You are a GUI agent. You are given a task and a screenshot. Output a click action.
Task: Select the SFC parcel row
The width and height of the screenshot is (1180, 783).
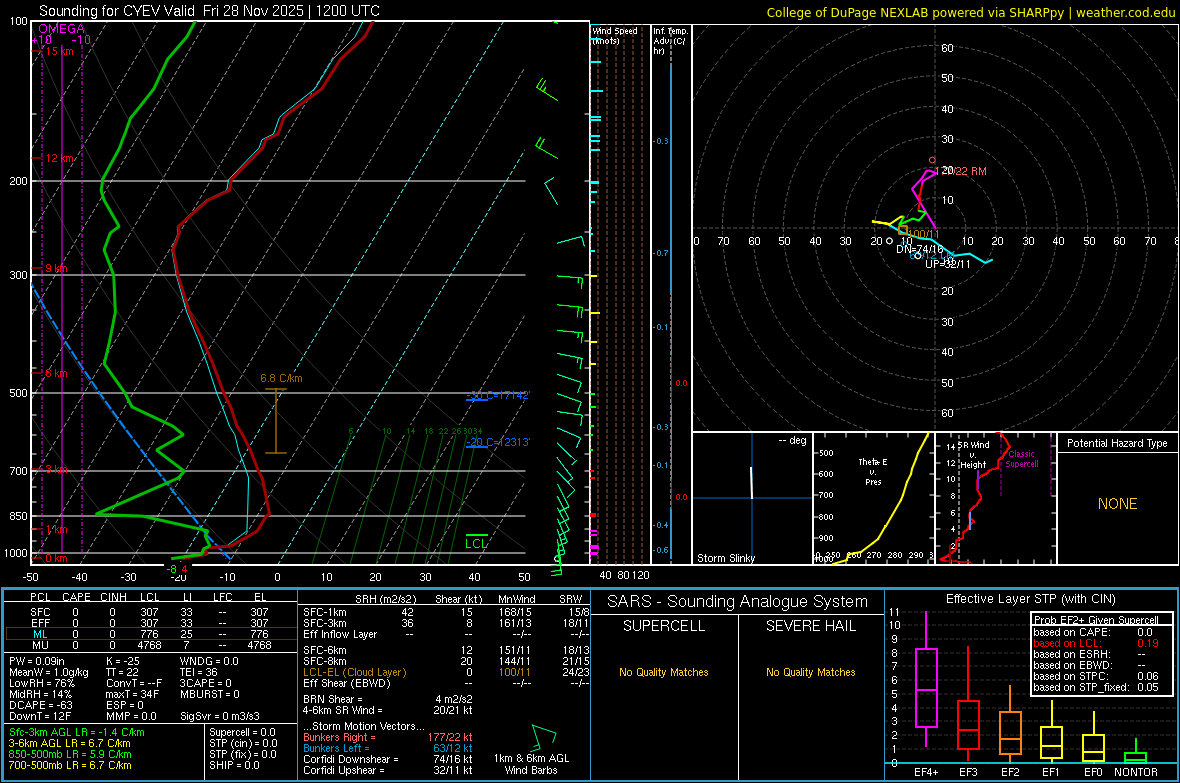point(151,612)
